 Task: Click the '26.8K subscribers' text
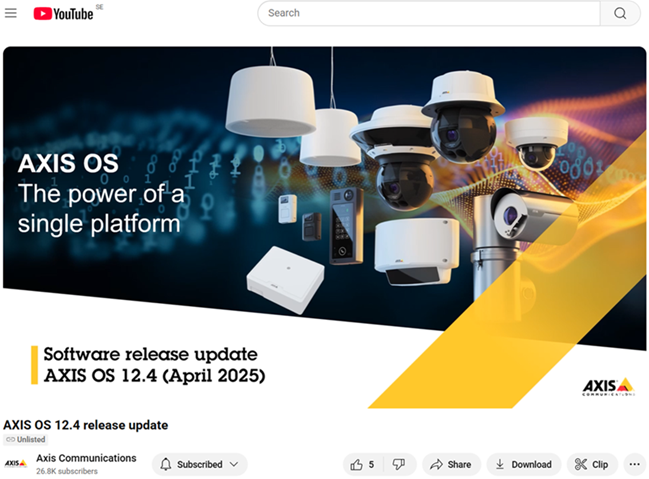point(67,471)
